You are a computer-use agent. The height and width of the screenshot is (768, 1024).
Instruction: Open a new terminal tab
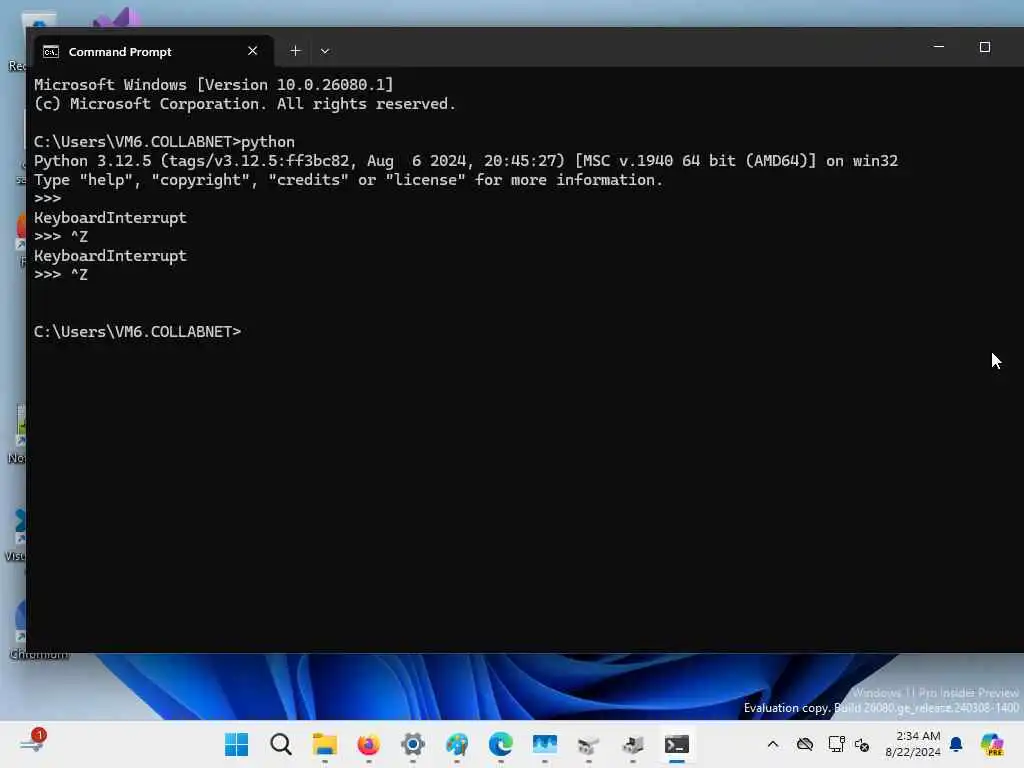pos(295,51)
